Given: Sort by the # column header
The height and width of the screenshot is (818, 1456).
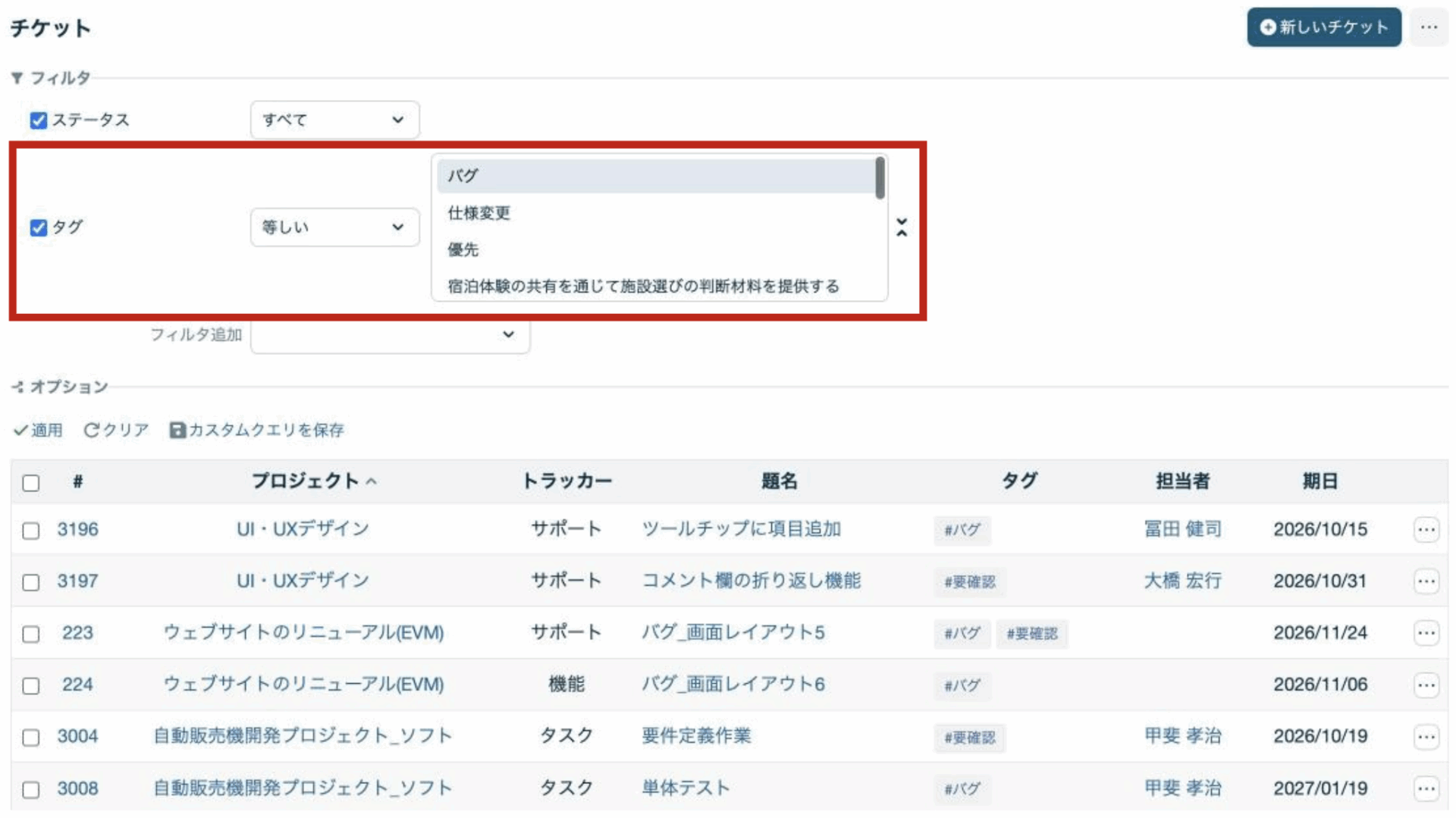Looking at the screenshot, I should 77,481.
